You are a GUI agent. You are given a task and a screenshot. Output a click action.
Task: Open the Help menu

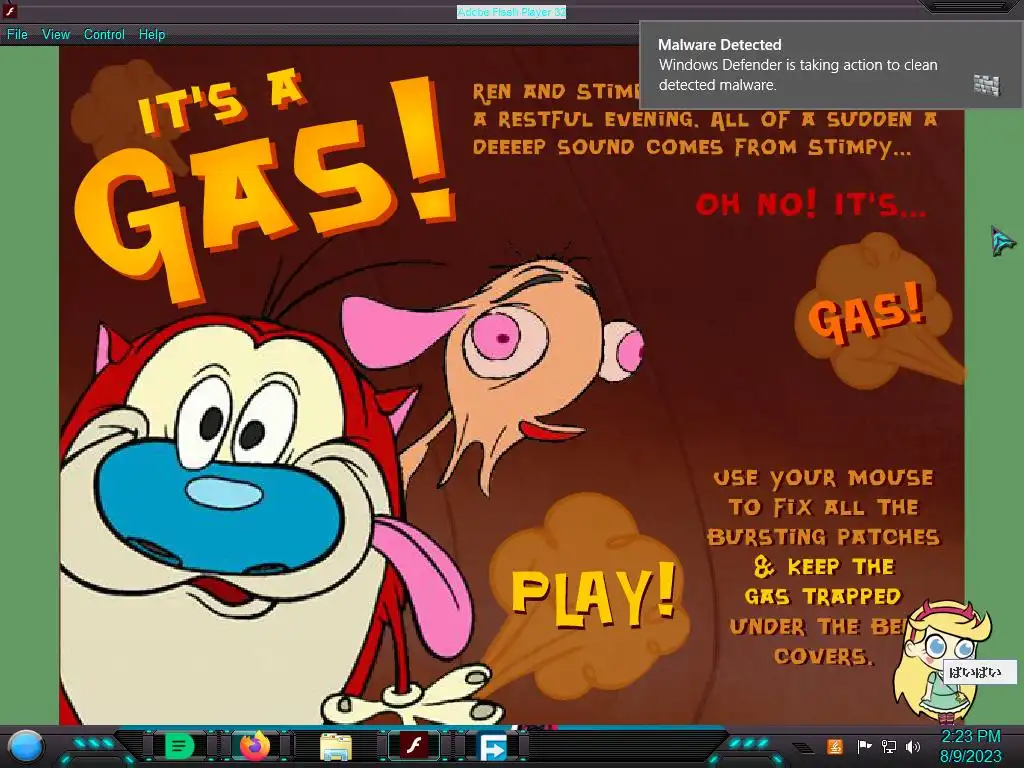pos(152,35)
